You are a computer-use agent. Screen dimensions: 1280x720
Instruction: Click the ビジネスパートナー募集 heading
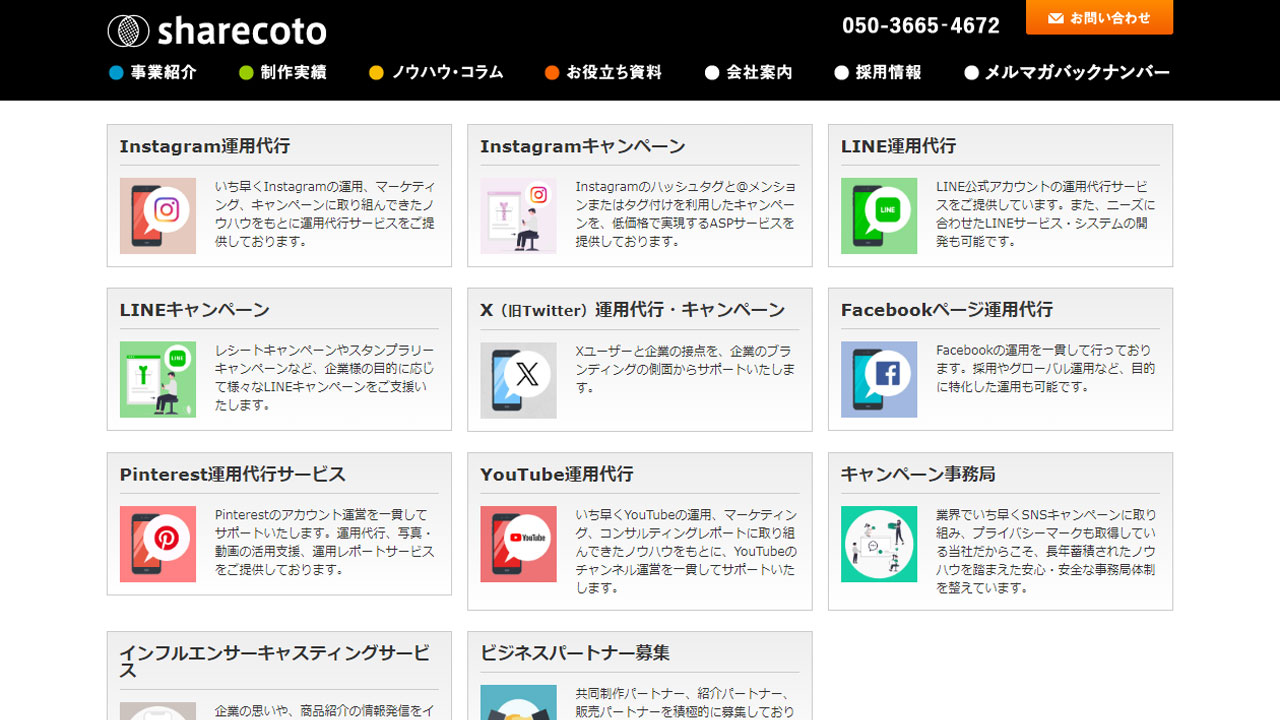click(574, 653)
